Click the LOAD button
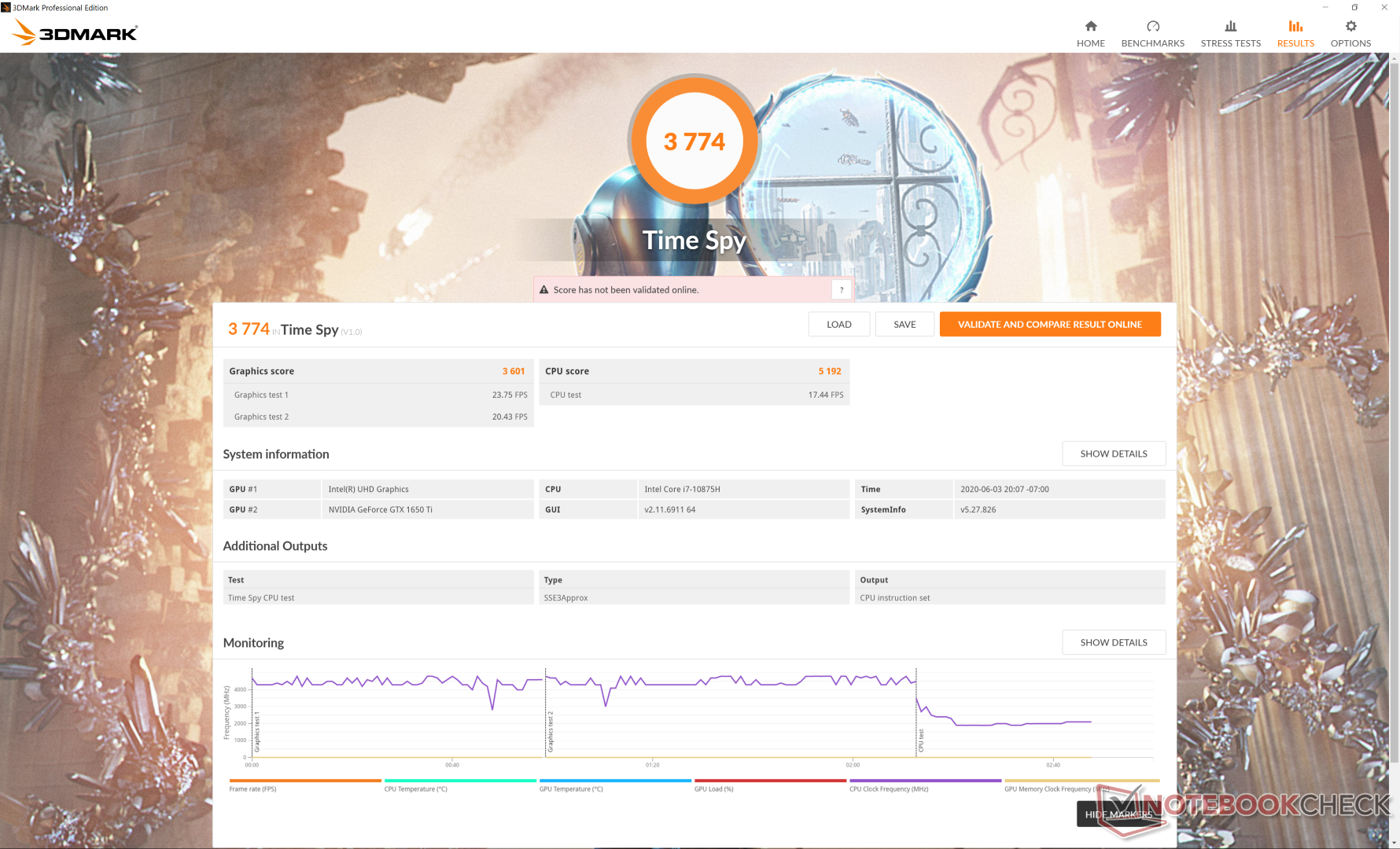 tap(839, 324)
